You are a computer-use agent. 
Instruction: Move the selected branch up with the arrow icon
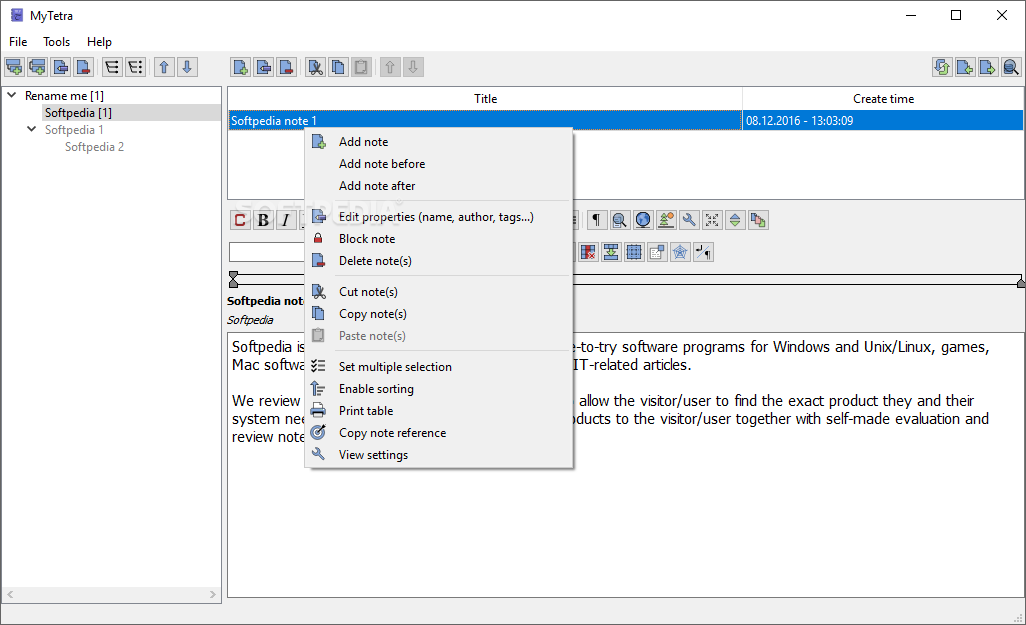pyautogui.click(x=164, y=67)
